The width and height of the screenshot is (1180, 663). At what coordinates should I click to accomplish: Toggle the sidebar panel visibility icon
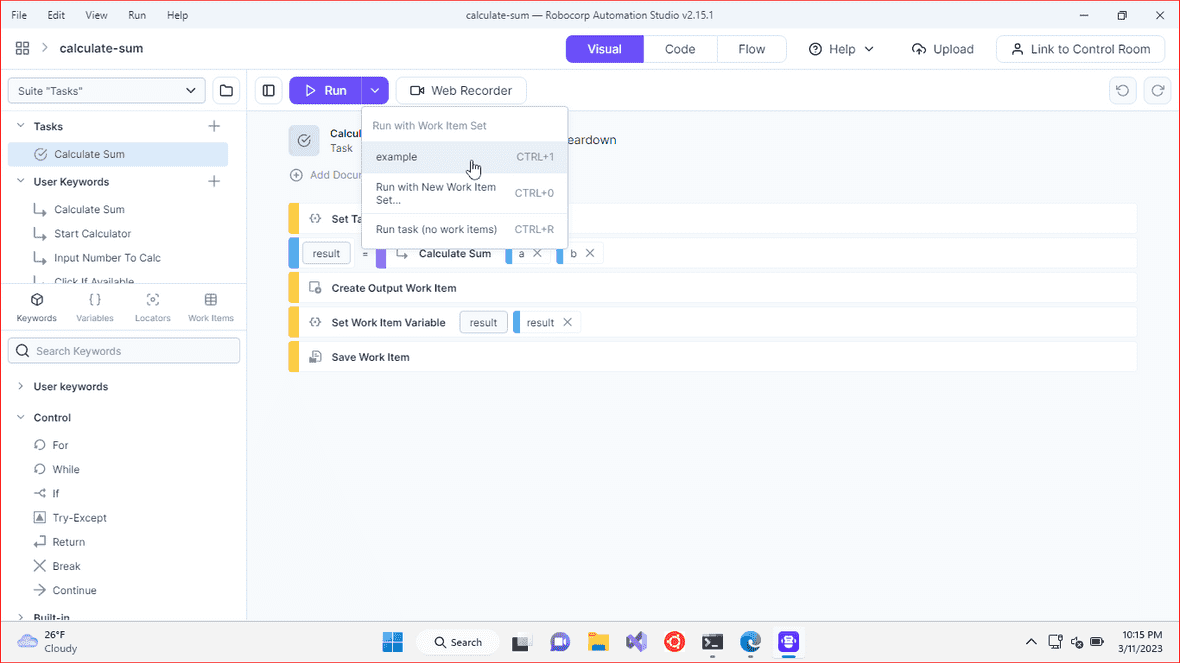(268, 90)
